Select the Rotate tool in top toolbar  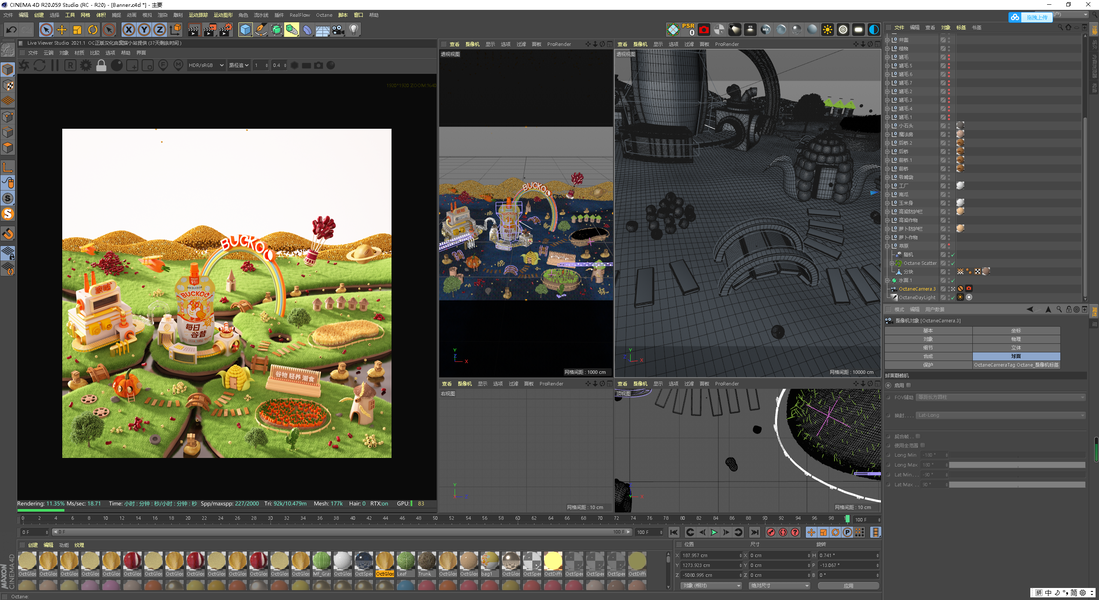(x=93, y=29)
